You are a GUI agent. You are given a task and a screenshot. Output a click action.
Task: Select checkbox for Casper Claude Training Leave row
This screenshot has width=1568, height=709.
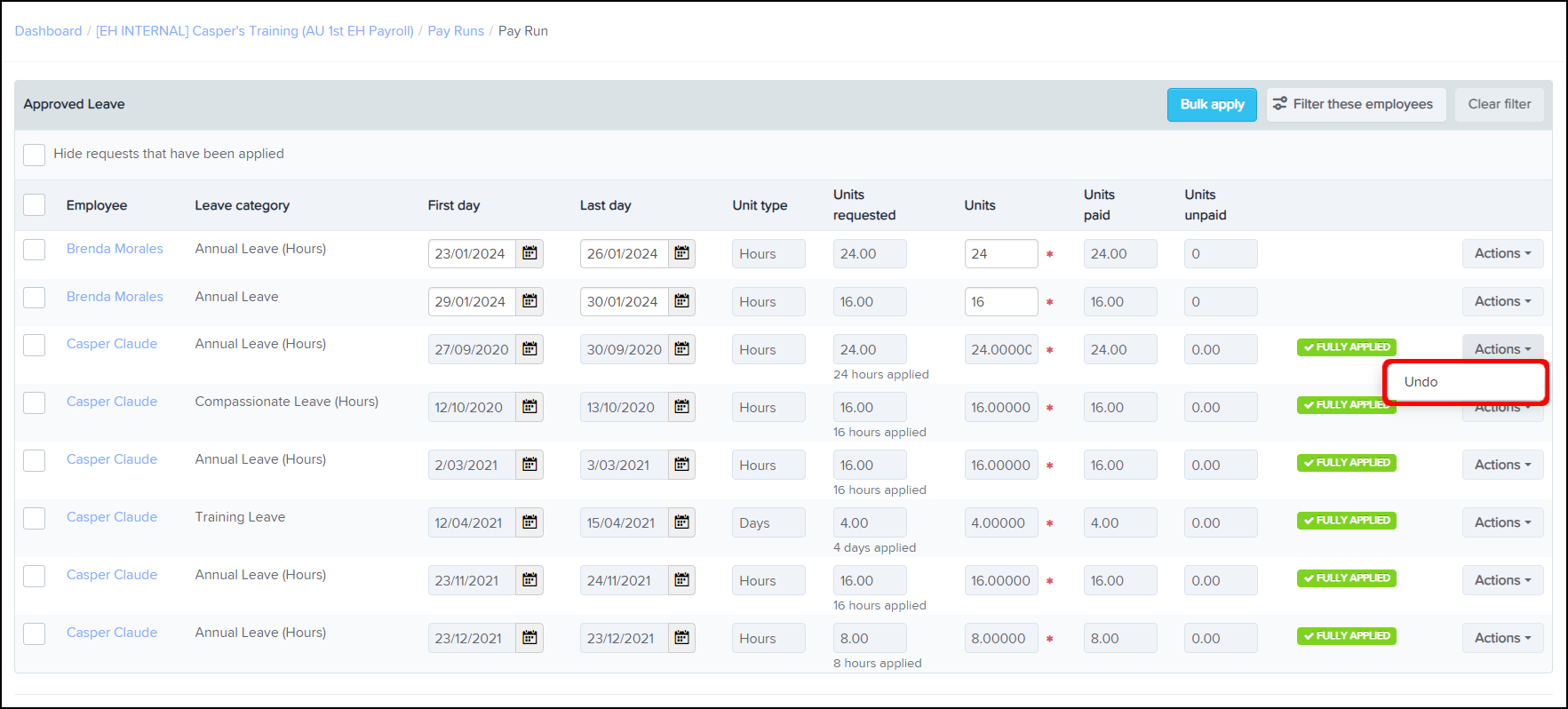(35, 518)
